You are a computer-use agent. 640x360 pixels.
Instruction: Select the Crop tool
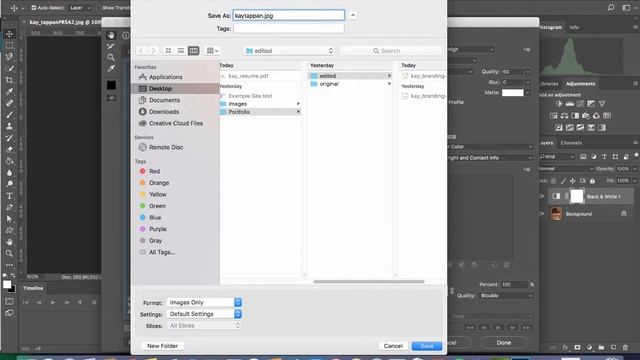point(9,80)
